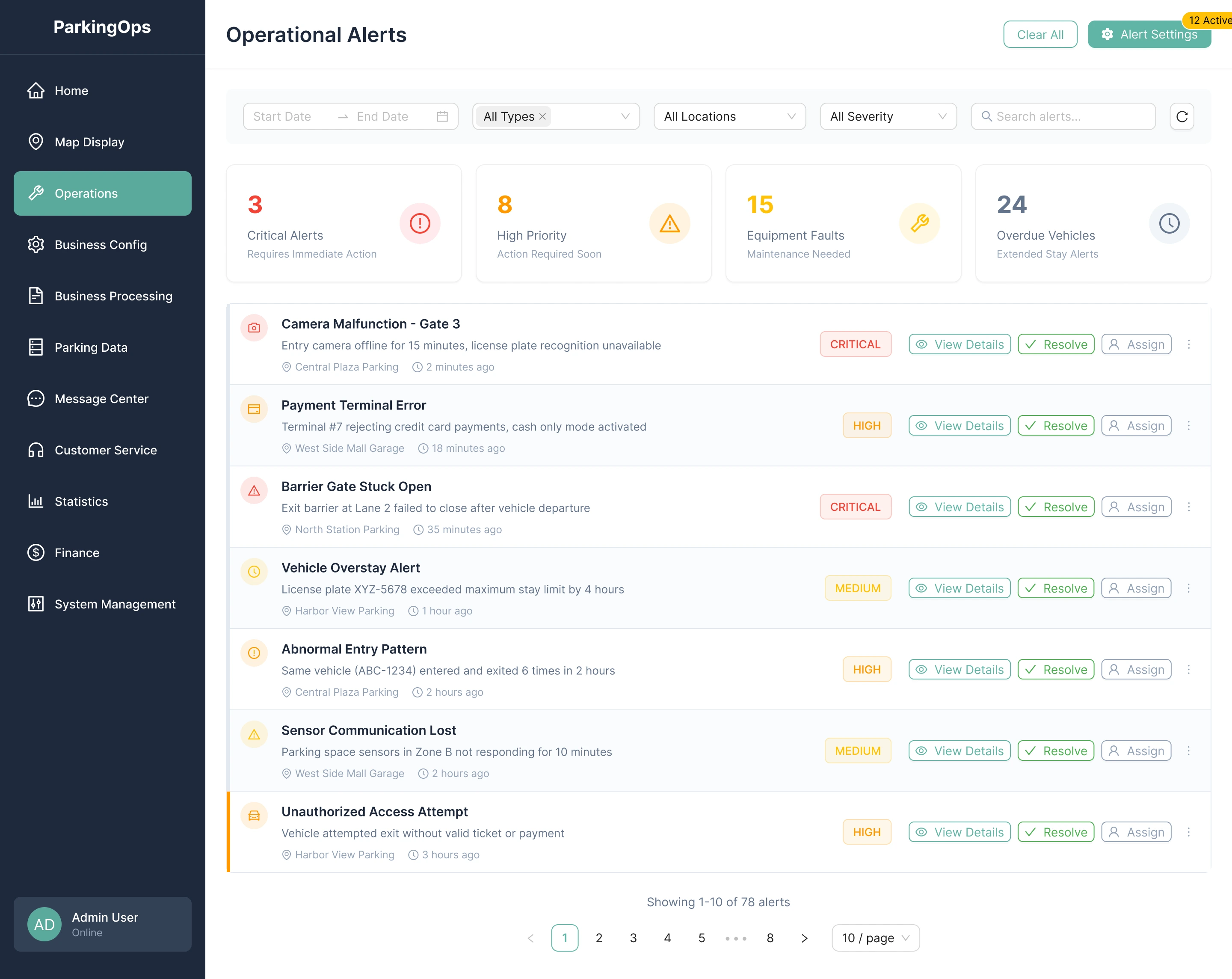Open Map Display in the sidebar
The height and width of the screenshot is (979, 1232).
tap(89, 142)
